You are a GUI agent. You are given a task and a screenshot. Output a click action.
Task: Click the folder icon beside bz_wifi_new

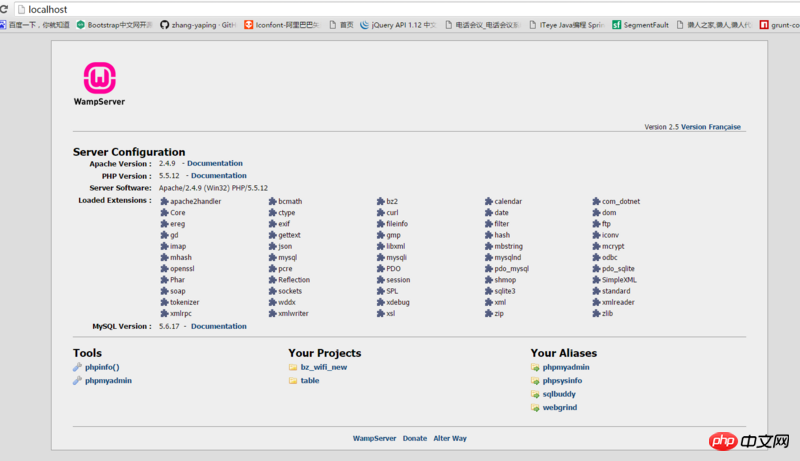(293, 367)
